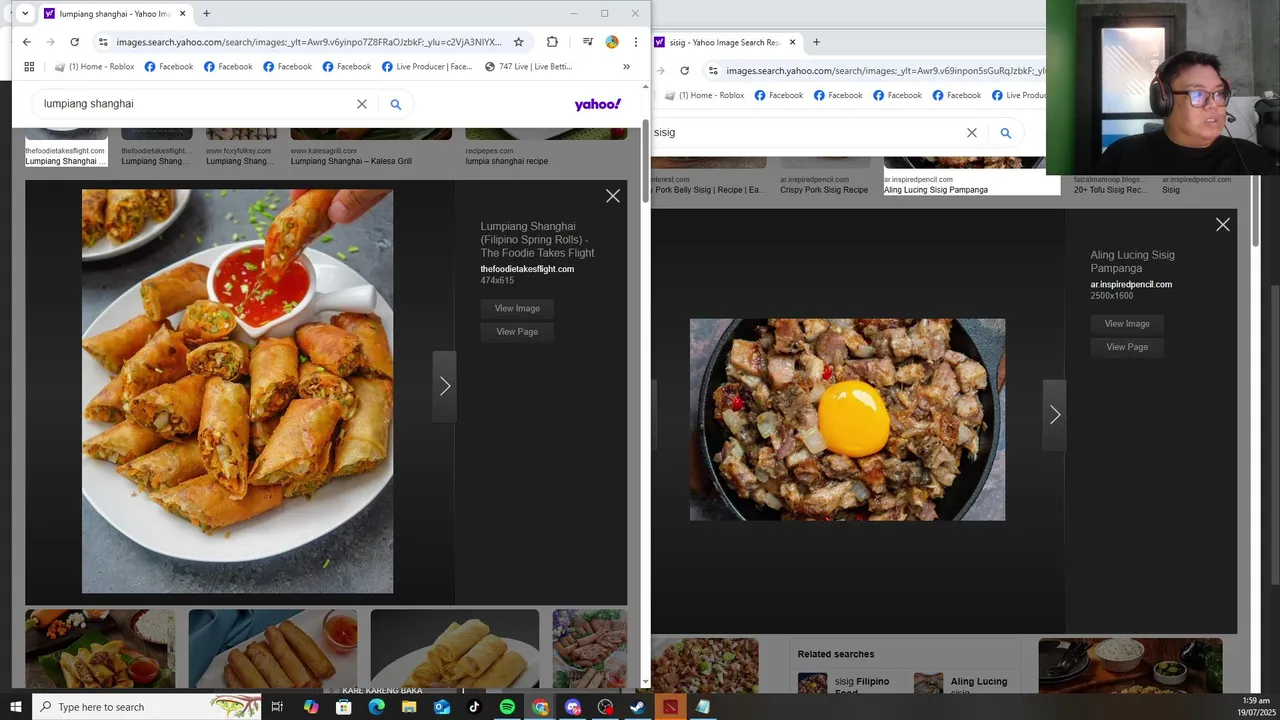1280x720 pixels.
Task: Click View Page for Aling Lucing Sisig
Action: coord(1127,347)
